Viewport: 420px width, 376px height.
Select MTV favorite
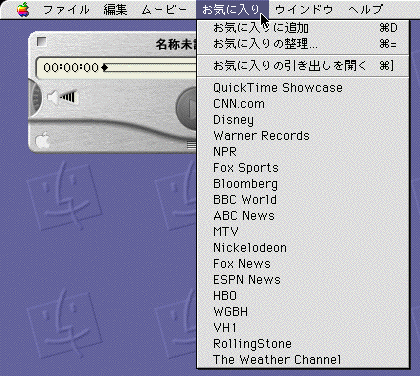click(303, 232)
